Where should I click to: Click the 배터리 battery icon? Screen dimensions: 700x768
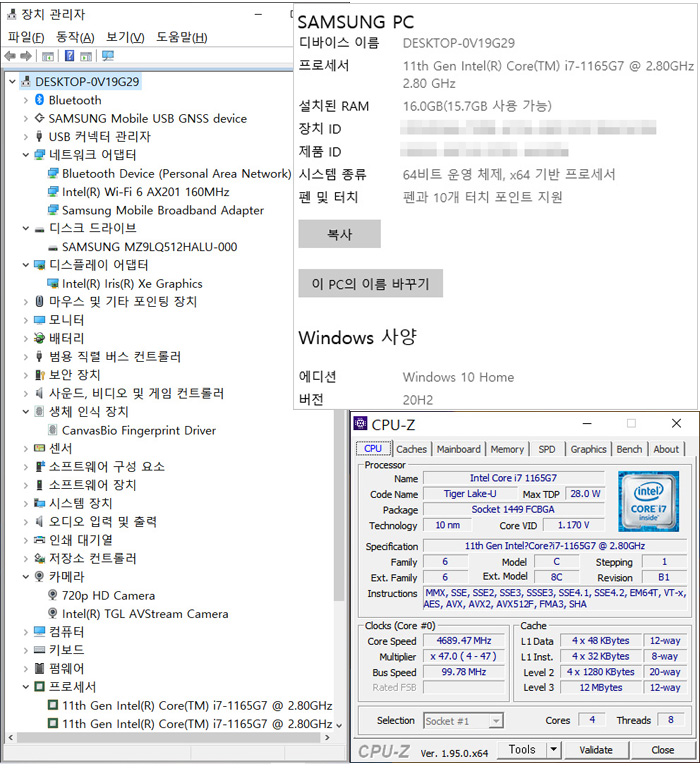click(40, 338)
